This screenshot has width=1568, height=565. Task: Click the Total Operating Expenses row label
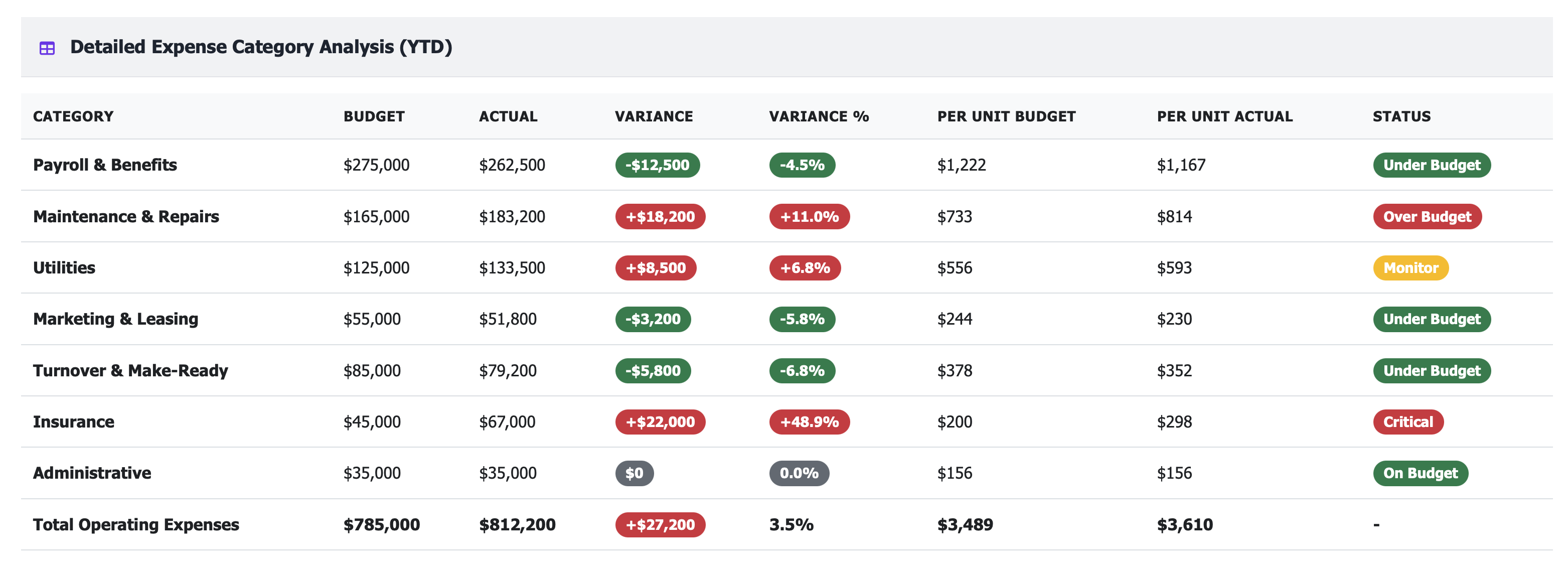click(x=136, y=525)
